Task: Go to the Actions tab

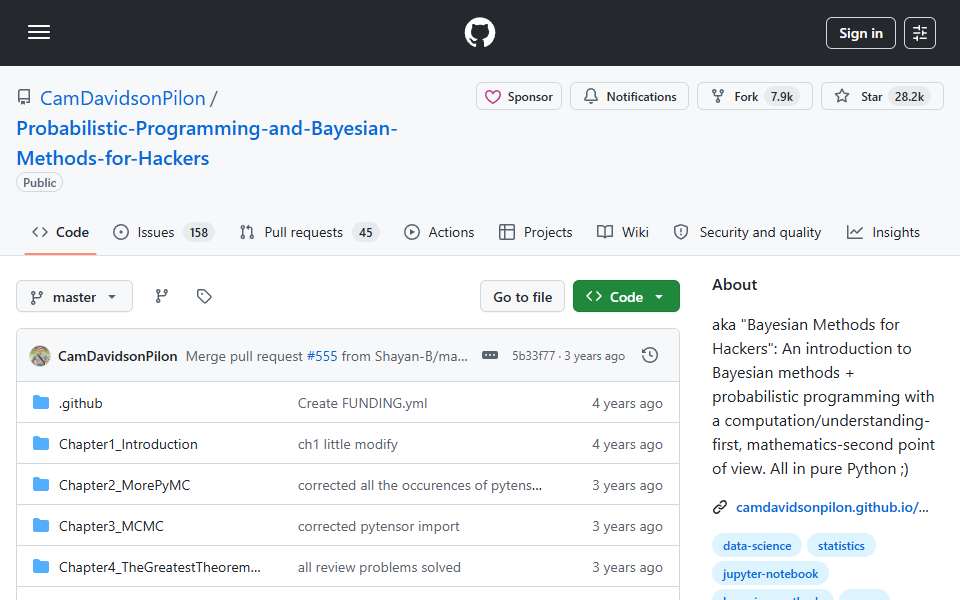Action: click(439, 233)
